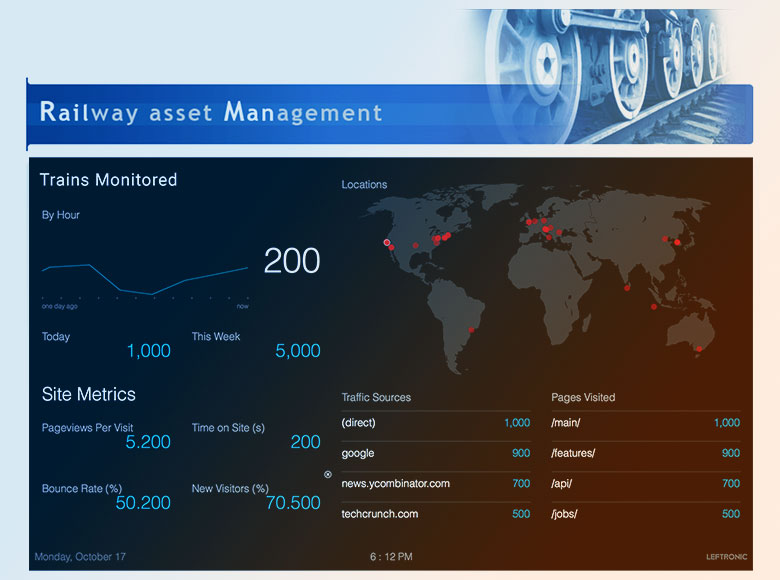Click the Traffic Sources heading
780x580 pixels.
(x=376, y=397)
